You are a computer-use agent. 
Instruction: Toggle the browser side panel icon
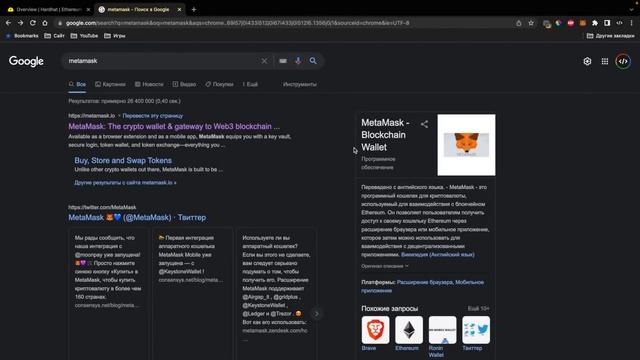(x=607, y=23)
